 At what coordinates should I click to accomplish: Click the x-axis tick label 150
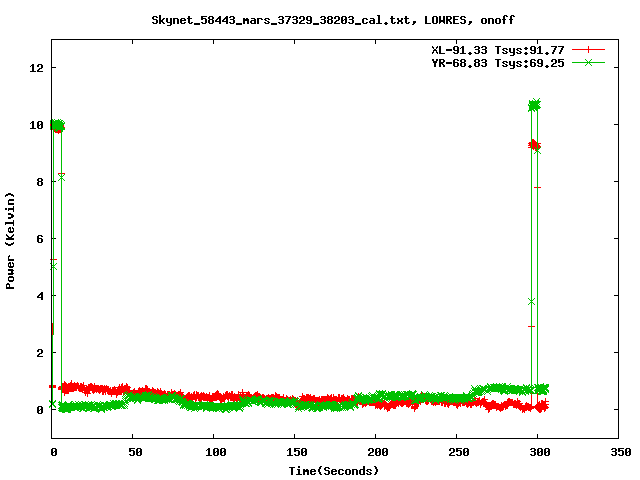[x=297, y=452]
